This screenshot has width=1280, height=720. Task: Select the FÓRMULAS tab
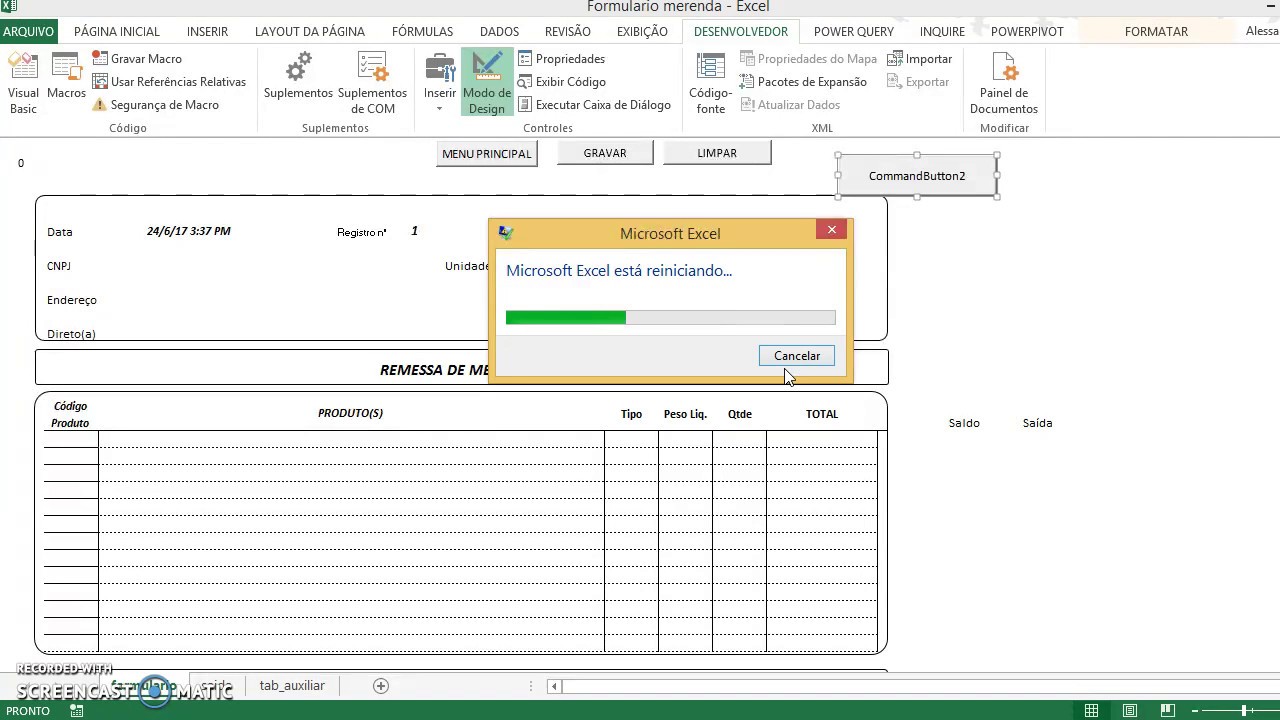[x=423, y=32]
